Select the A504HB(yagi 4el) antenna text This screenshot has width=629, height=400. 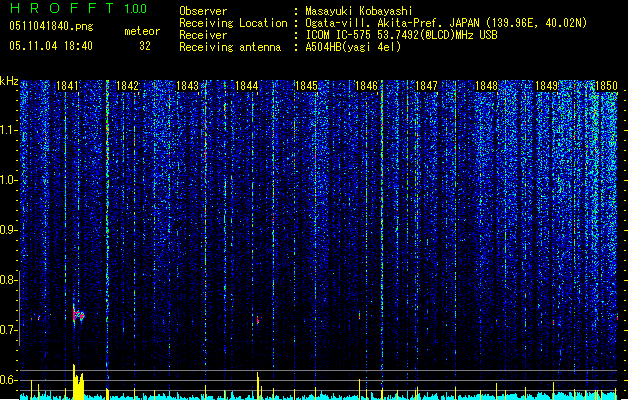click(353, 47)
